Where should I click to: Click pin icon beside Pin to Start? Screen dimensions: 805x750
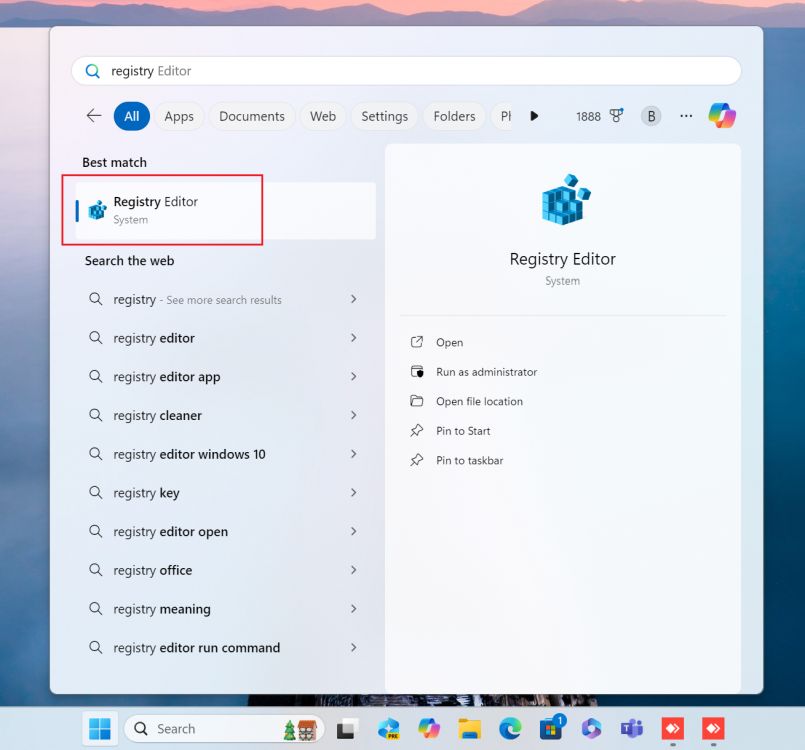click(417, 430)
